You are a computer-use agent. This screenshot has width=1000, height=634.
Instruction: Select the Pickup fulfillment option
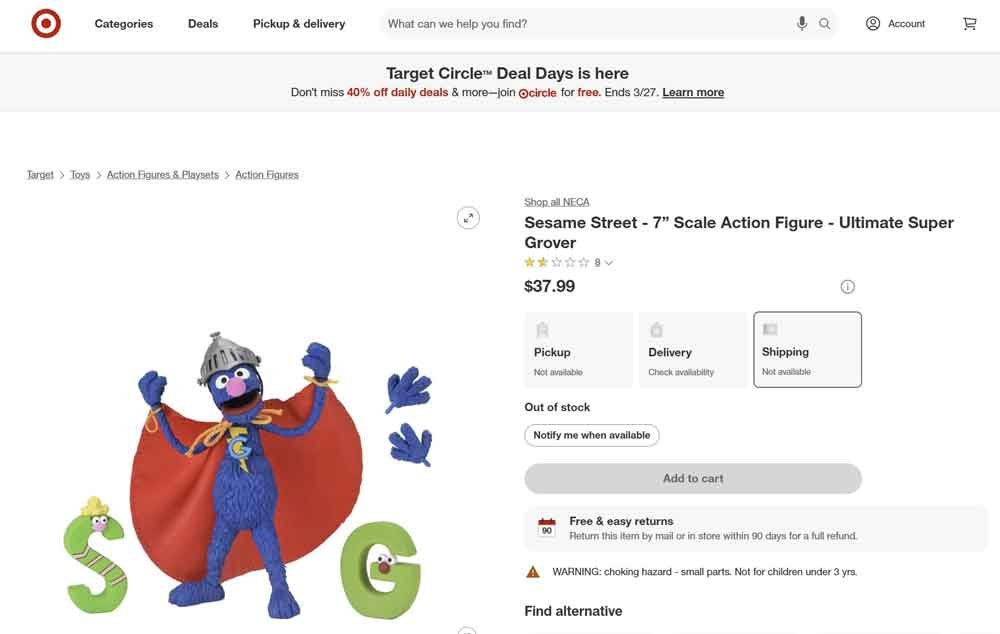578,349
